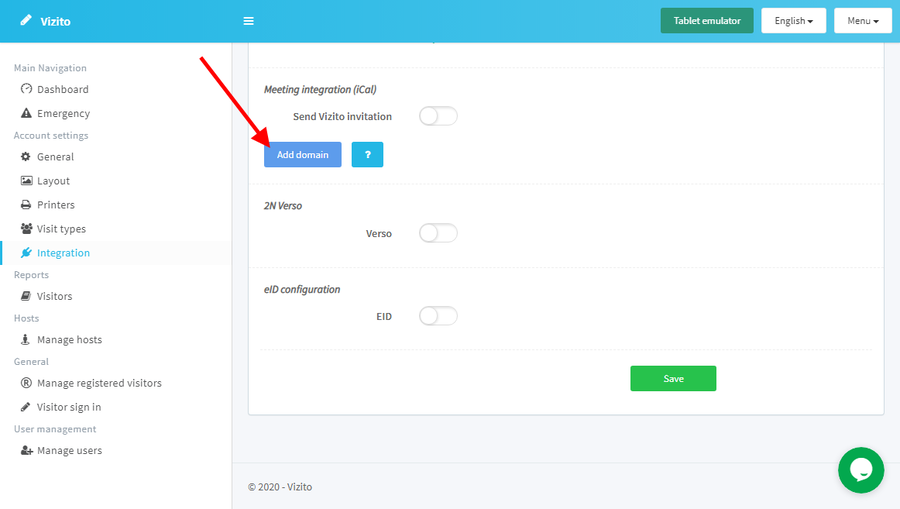The height and width of the screenshot is (509, 900).
Task: Click the Printers icon in sidebar
Action: [x=27, y=205]
